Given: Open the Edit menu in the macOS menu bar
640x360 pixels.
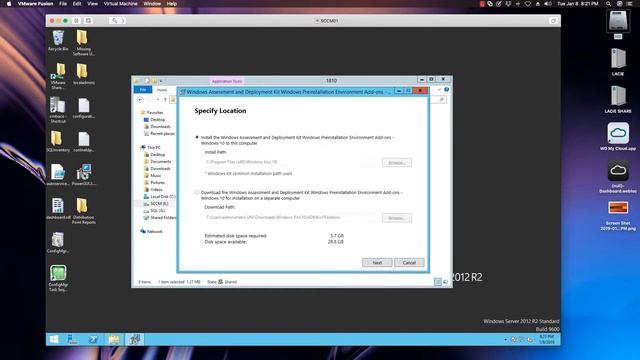Looking at the screenshot, I should [x=77, y=4].
